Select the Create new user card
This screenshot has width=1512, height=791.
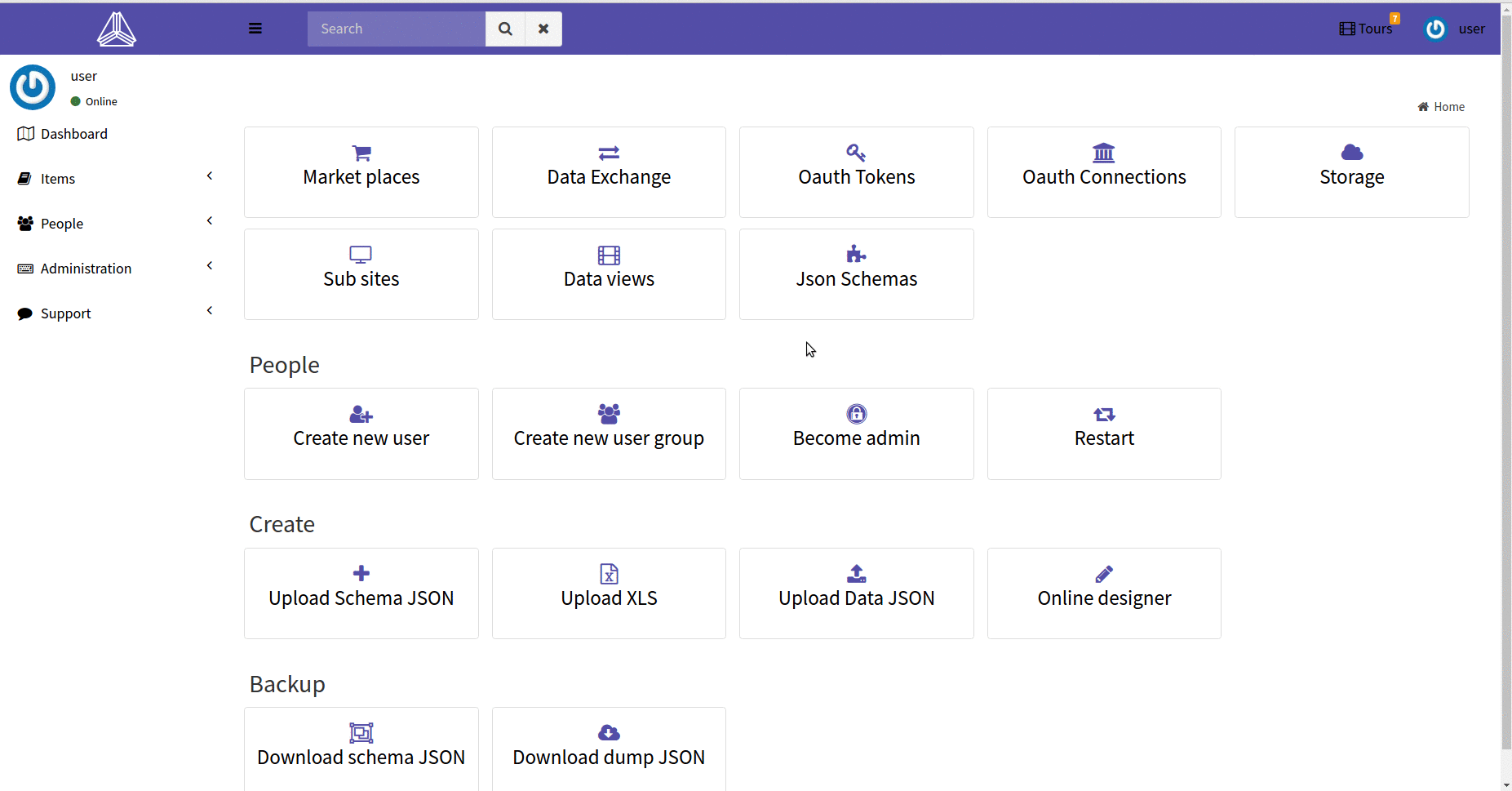[x=361, y=433]
